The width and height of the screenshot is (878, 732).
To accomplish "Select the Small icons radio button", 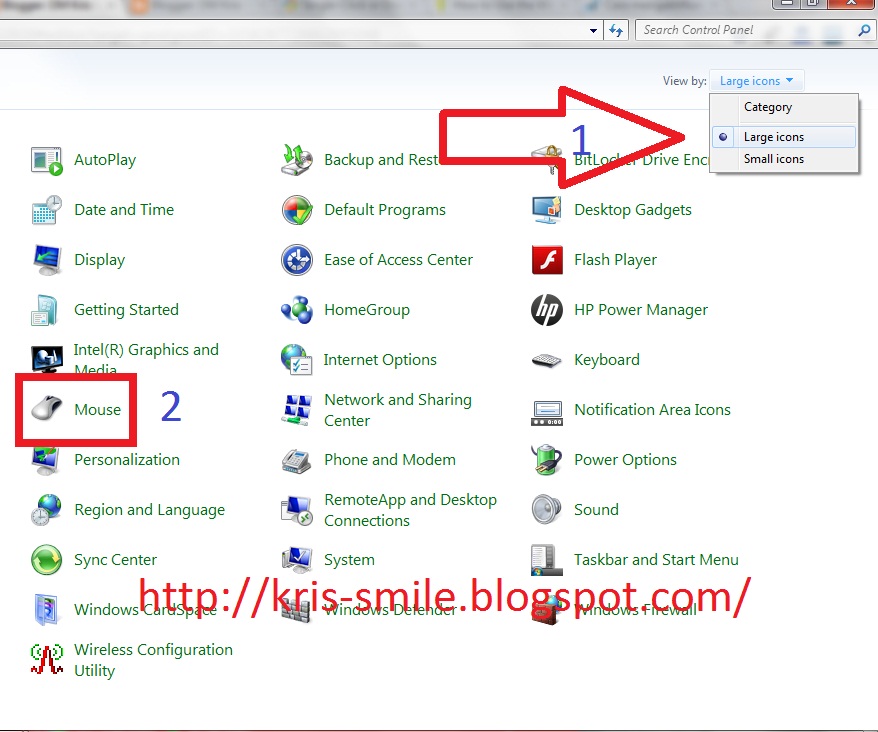I will (x=772, y=159).
